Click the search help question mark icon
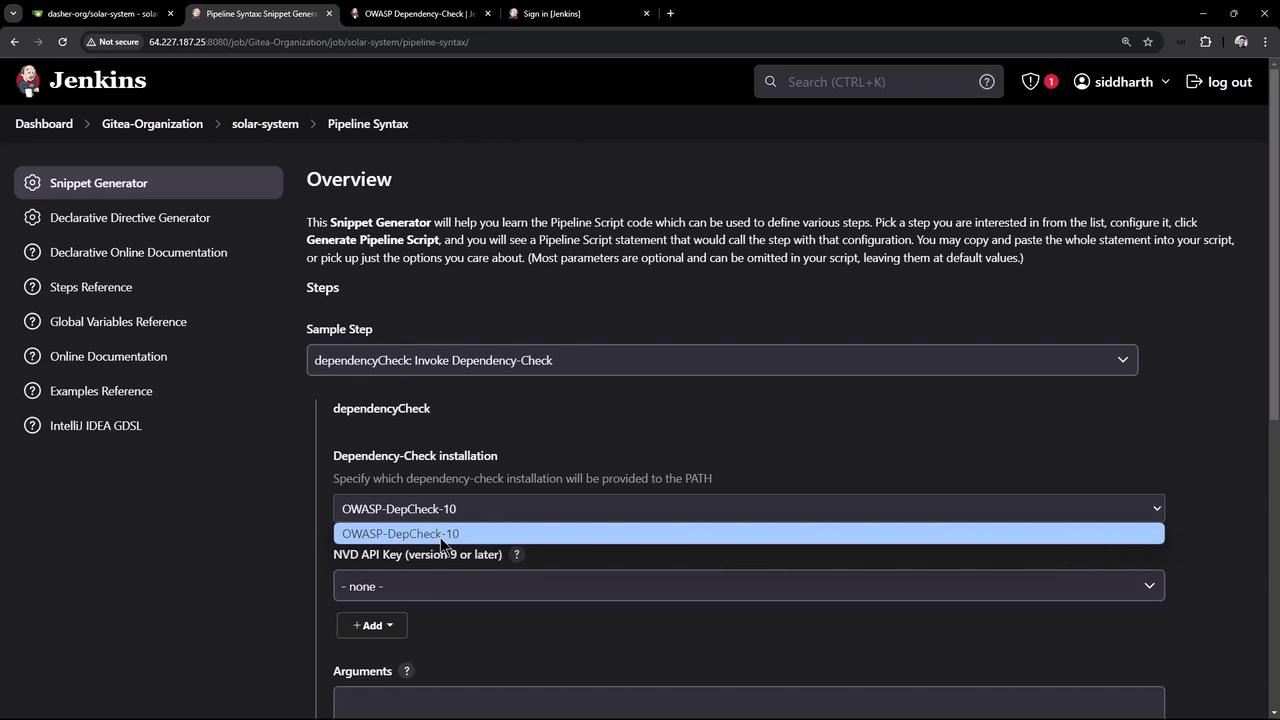 pyautogui.click(x=986, y=82)
